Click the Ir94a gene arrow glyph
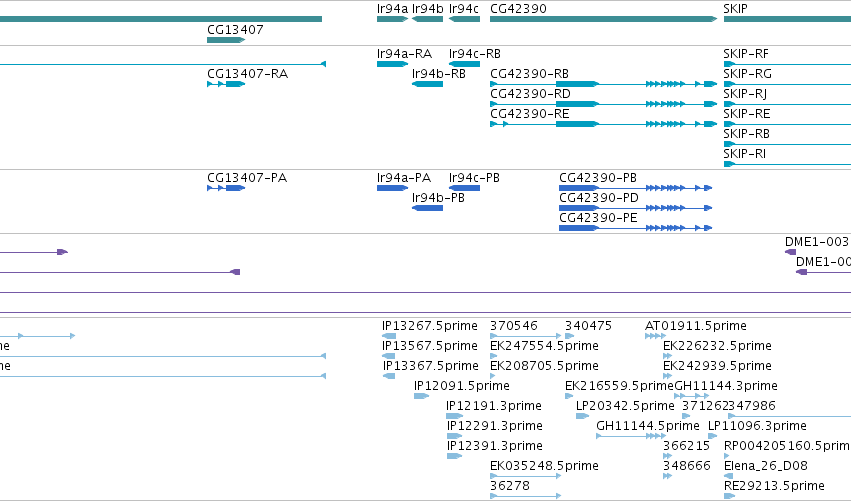 (x=392, y=19)
